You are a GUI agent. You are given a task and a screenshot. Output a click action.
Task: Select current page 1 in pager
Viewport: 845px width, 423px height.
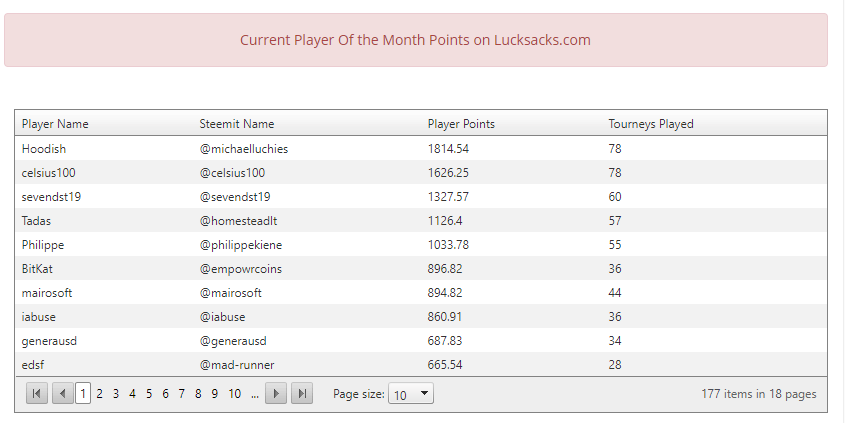click(x=83, y=394)
